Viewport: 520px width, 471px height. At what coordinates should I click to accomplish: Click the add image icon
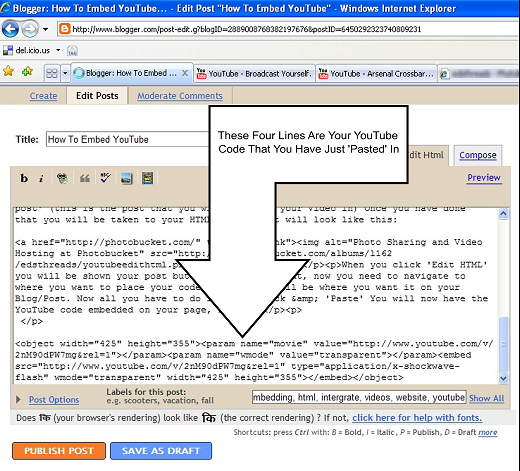click(x=127, y=179)
